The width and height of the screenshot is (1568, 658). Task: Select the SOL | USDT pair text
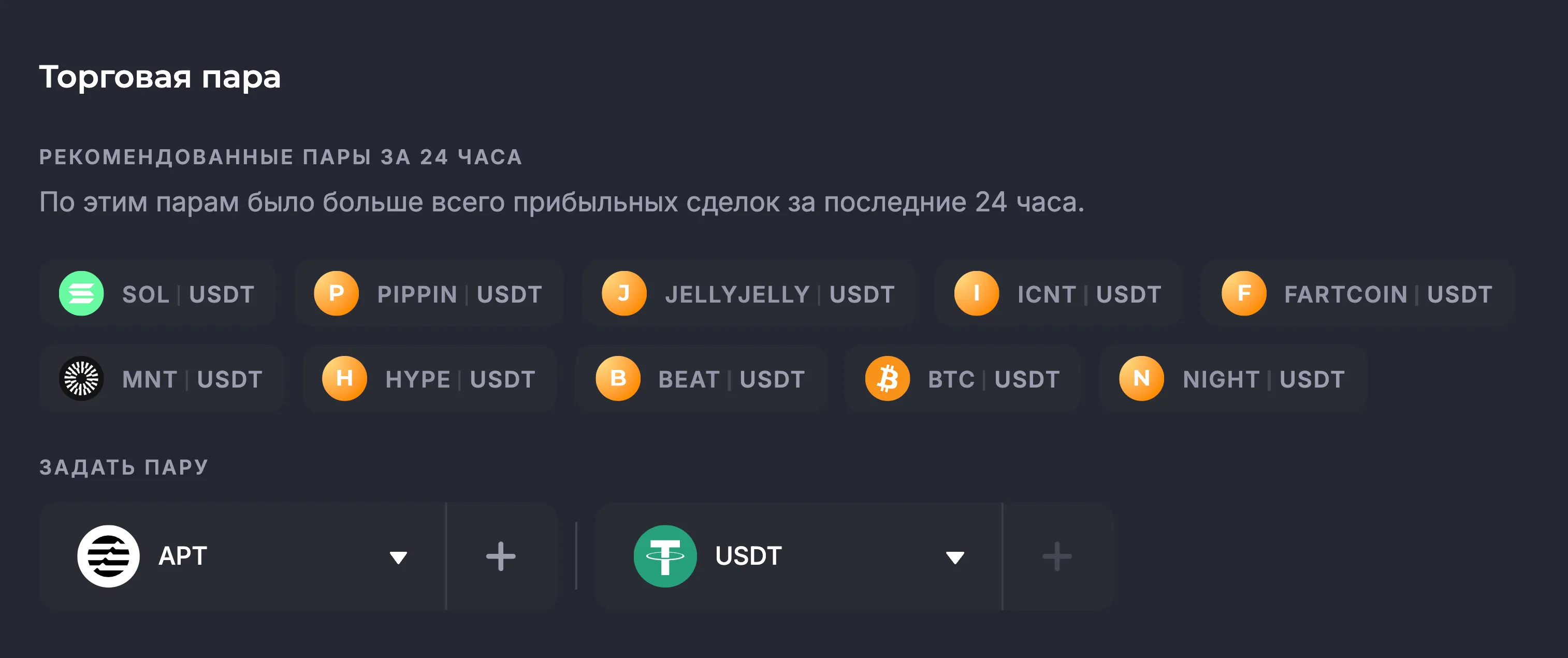[x=187, y=295]
